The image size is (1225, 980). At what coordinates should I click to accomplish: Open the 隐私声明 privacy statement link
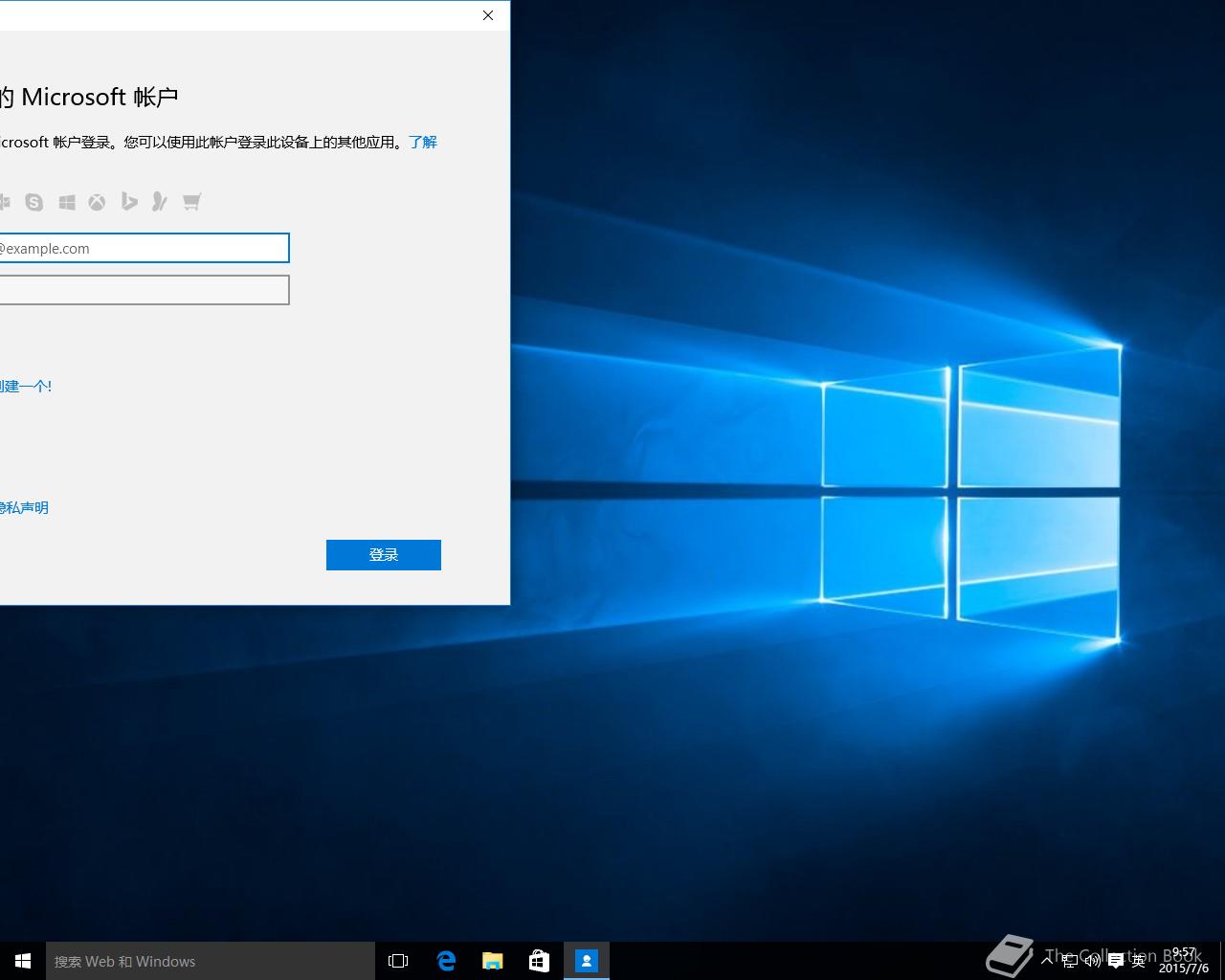tap(24, 507)
